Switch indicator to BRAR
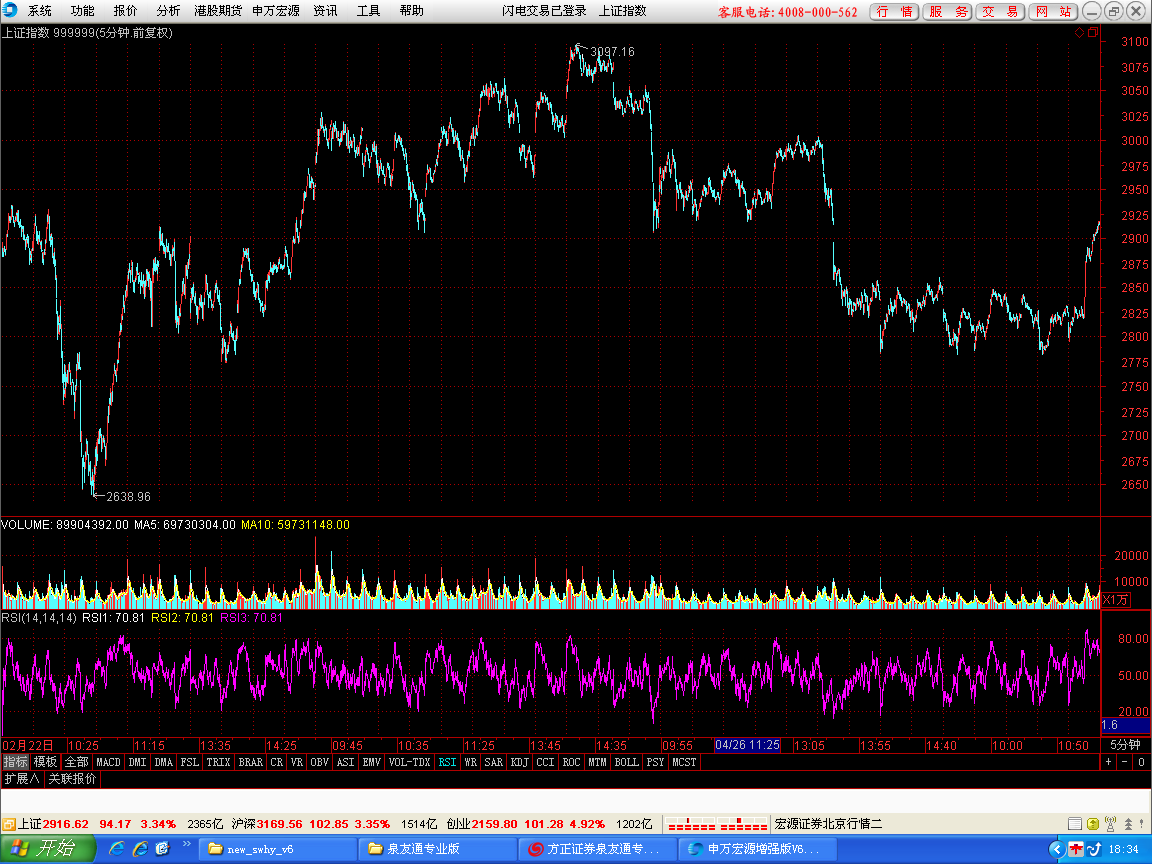 [250, 762]
